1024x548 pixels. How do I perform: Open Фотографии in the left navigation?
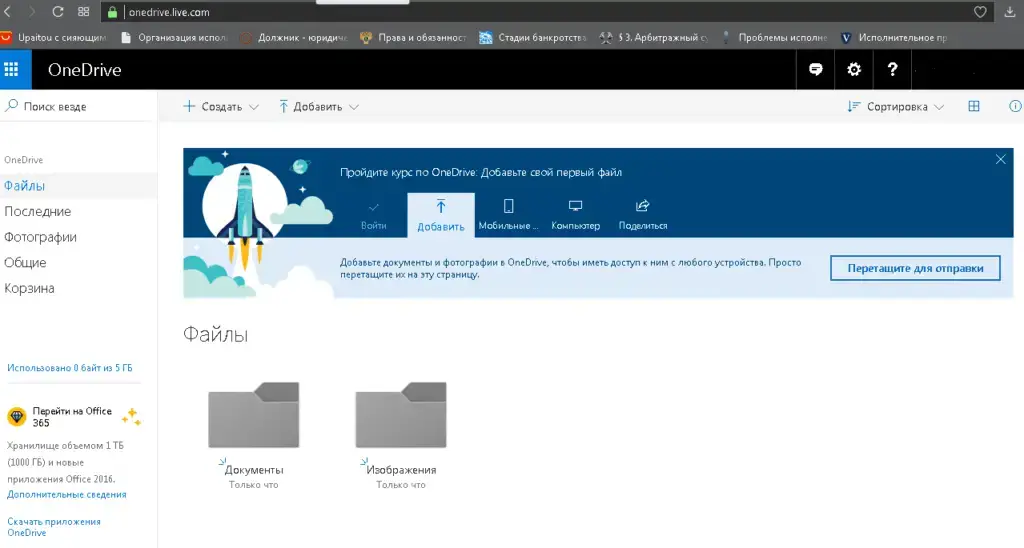tap(40, 238)
